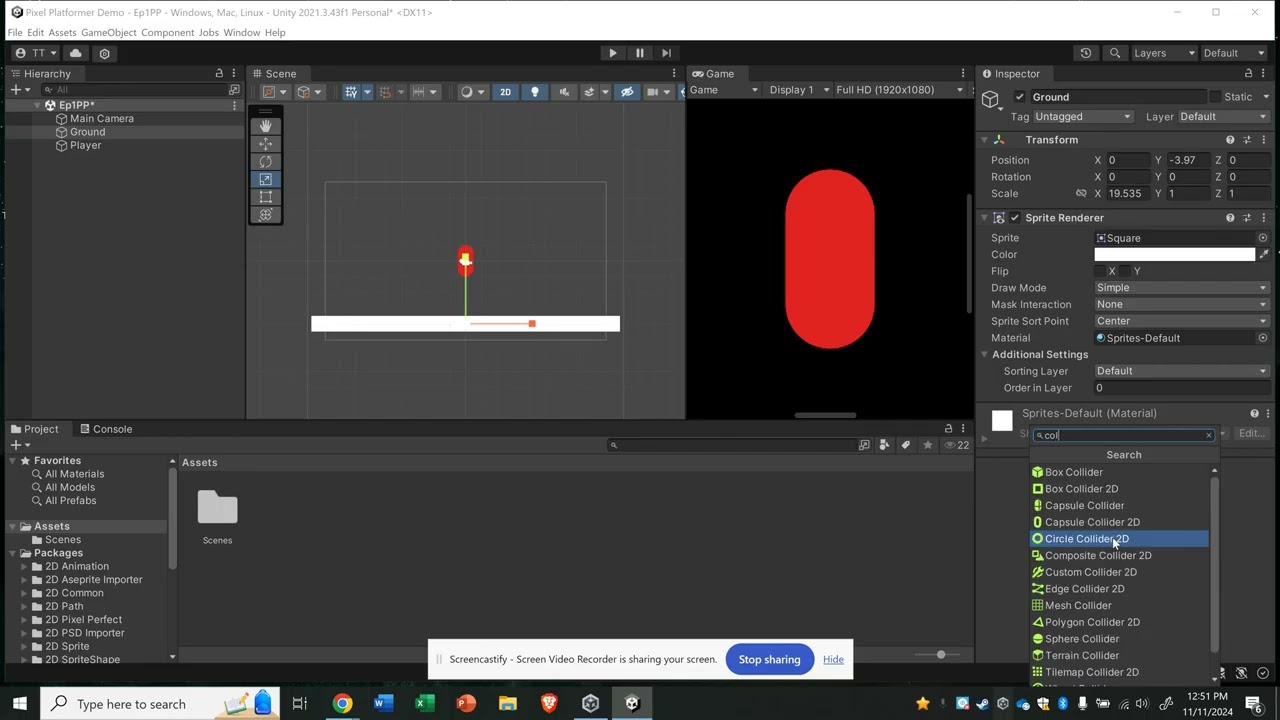Open the Unity Cloud icon
The height and width of the screenshot is (720, 1280).
[x=76, y=53]
